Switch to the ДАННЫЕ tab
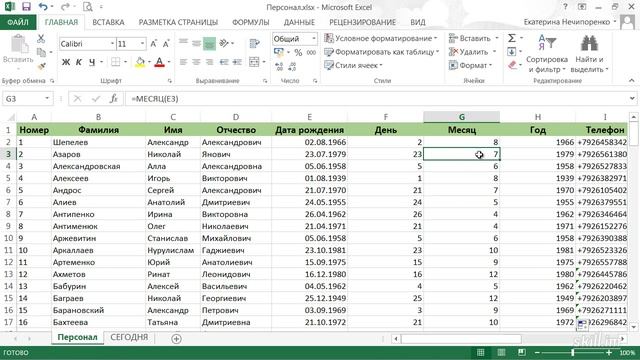Viewport: 640px width, 360px height. pyautogui.click(x=299, y=22)
